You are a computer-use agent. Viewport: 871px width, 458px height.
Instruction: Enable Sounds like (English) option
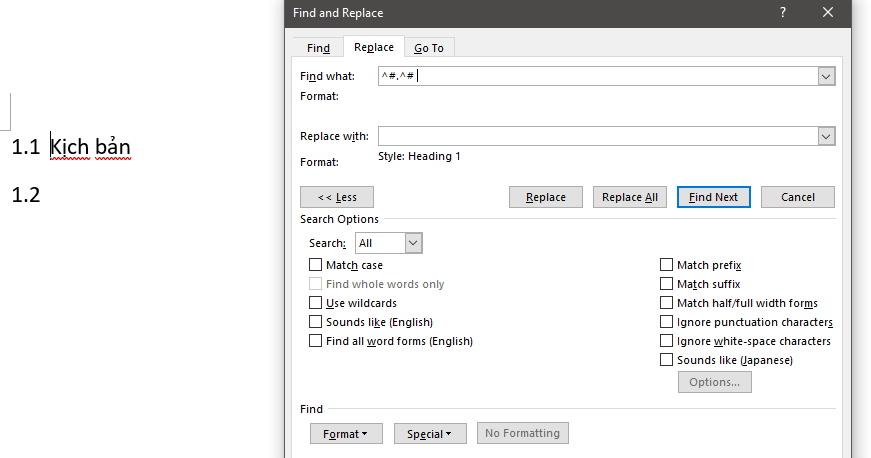(316, 322)
